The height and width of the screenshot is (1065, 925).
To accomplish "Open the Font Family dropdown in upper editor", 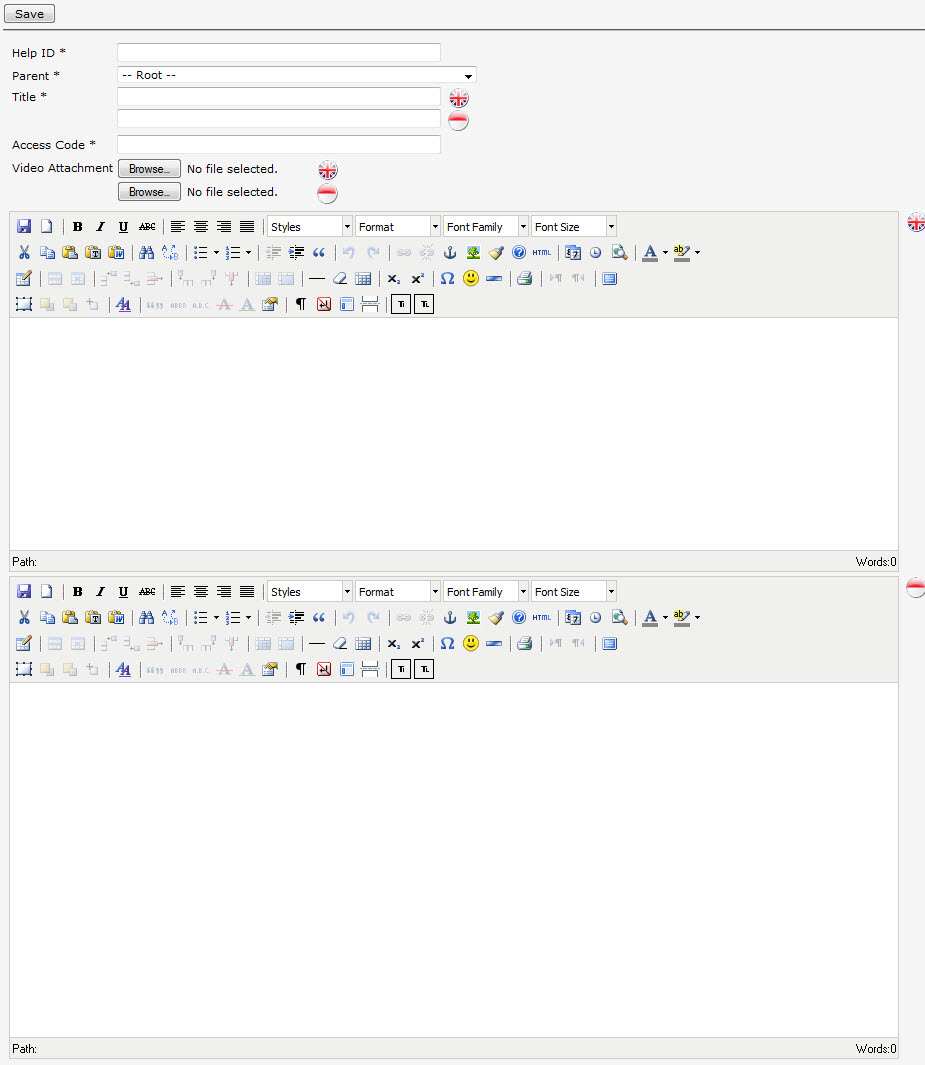I will [486, 227].
